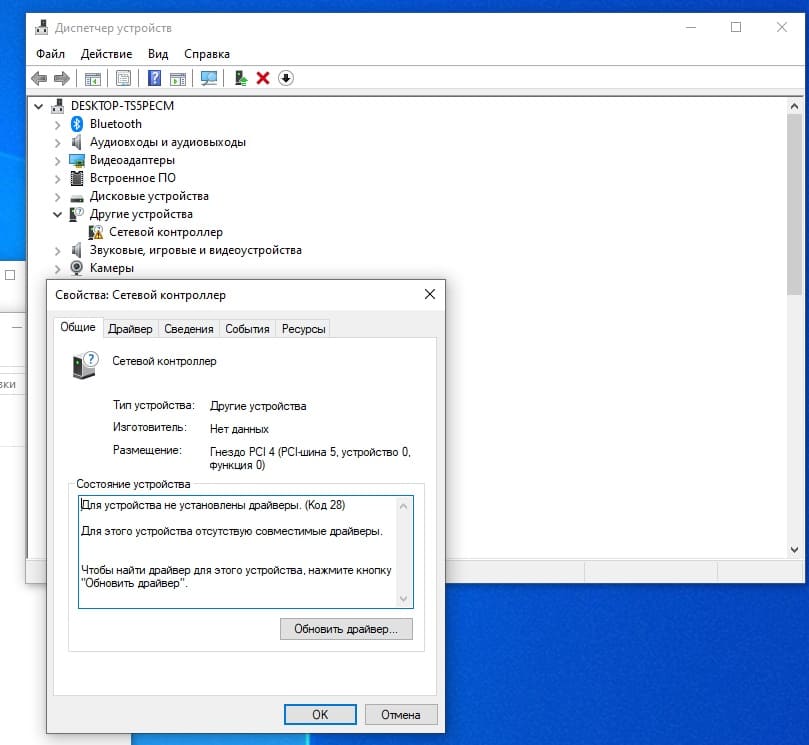
Task: Select the Сетевой контроллер tree item
Action: click(x=166, y=233)
